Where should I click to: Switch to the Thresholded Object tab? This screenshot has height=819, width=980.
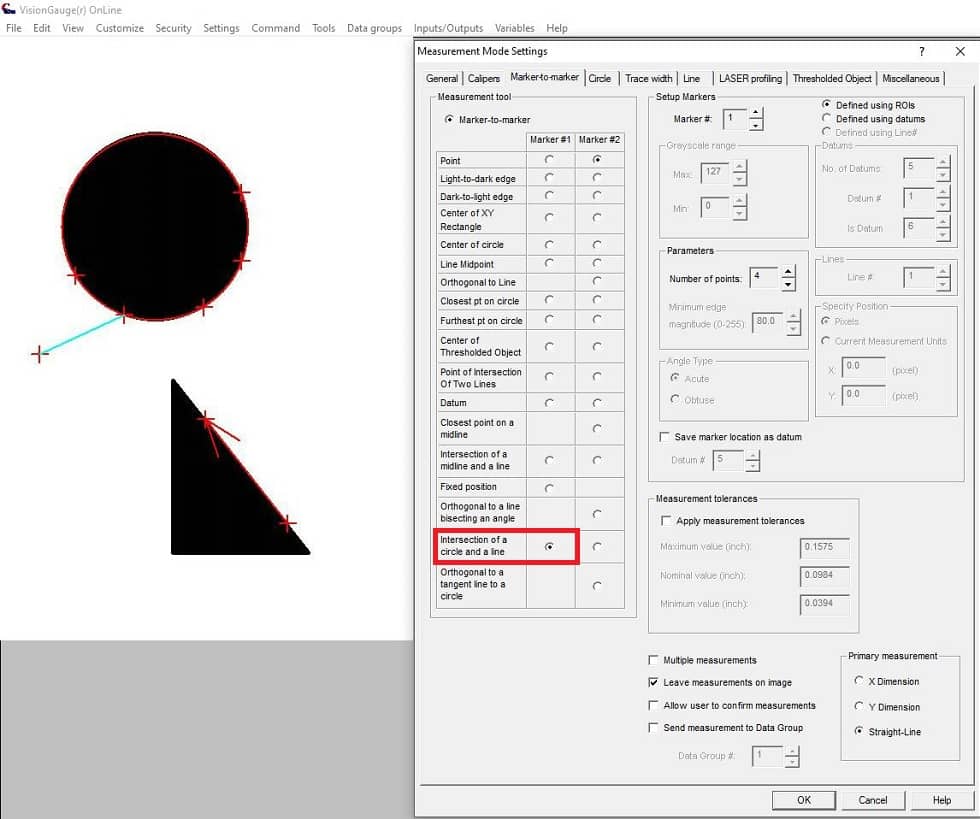pos(832,79)
